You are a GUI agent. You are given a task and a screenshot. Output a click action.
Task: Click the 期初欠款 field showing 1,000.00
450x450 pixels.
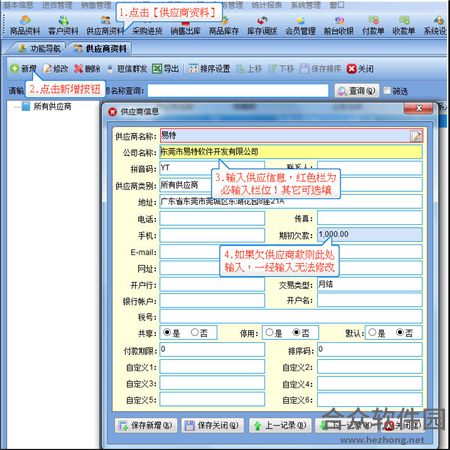point(370,234)
